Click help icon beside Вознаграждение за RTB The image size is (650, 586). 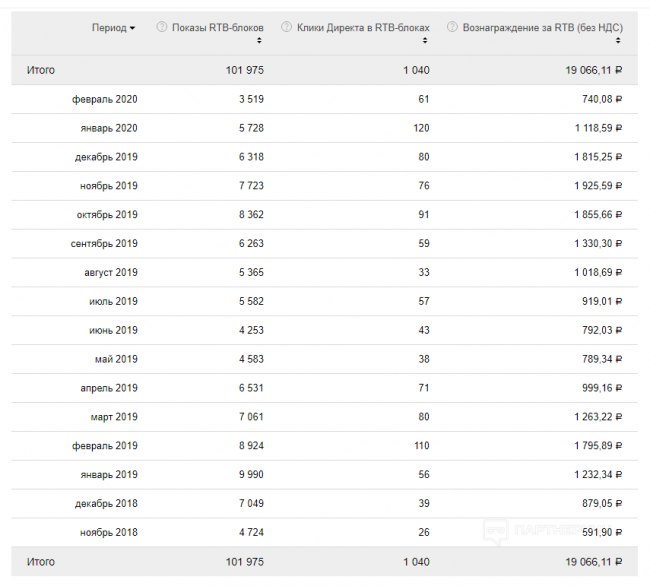click(452, 27)
